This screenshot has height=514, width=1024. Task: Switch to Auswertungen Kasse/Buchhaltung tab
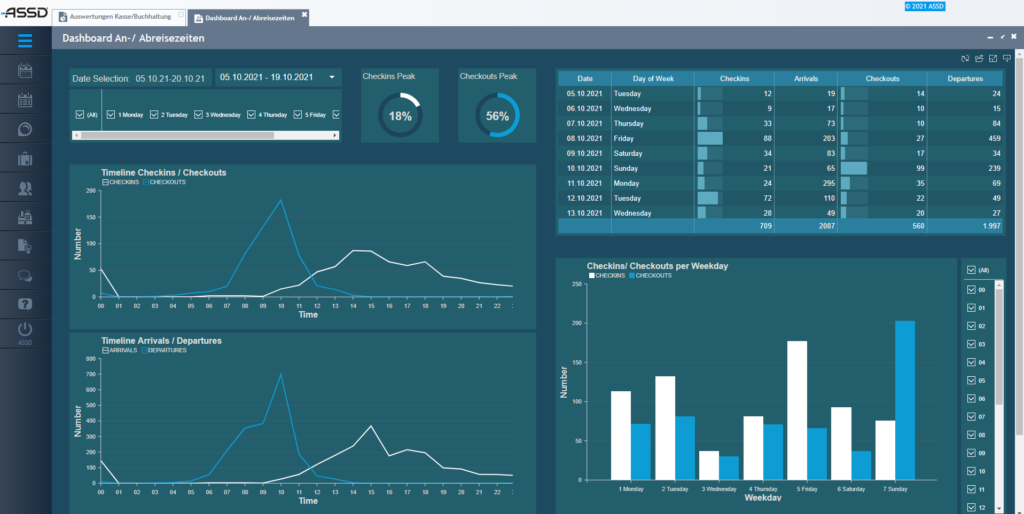(118, 18)
